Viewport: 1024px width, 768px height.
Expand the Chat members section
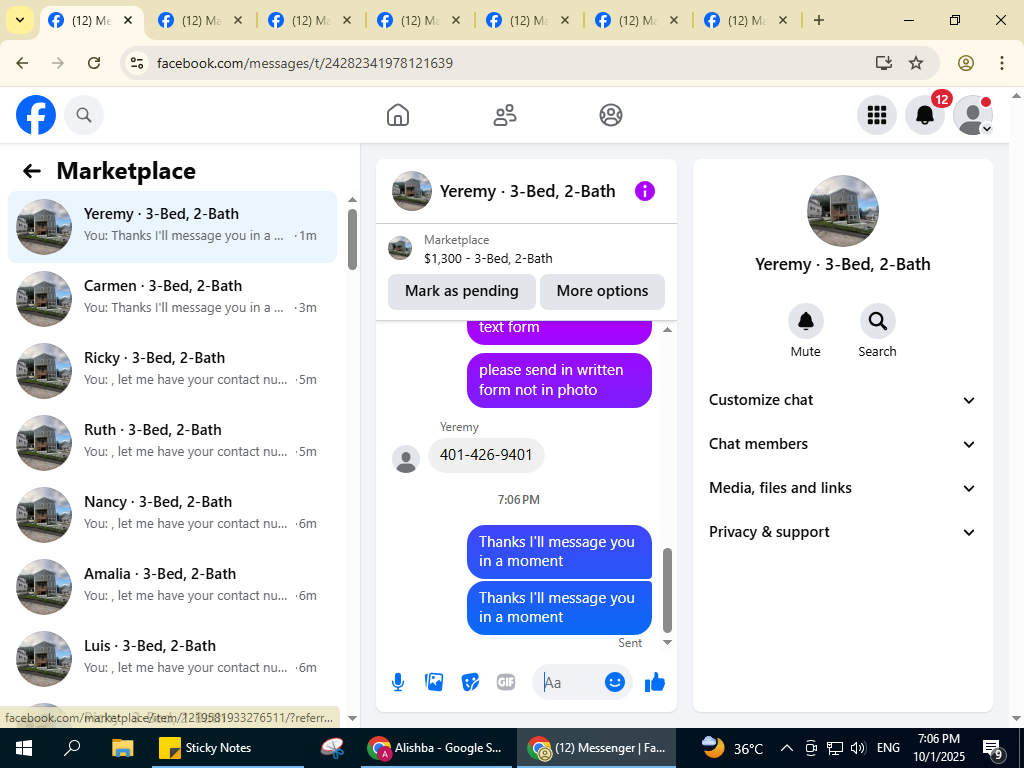click(x=842, y=444)
